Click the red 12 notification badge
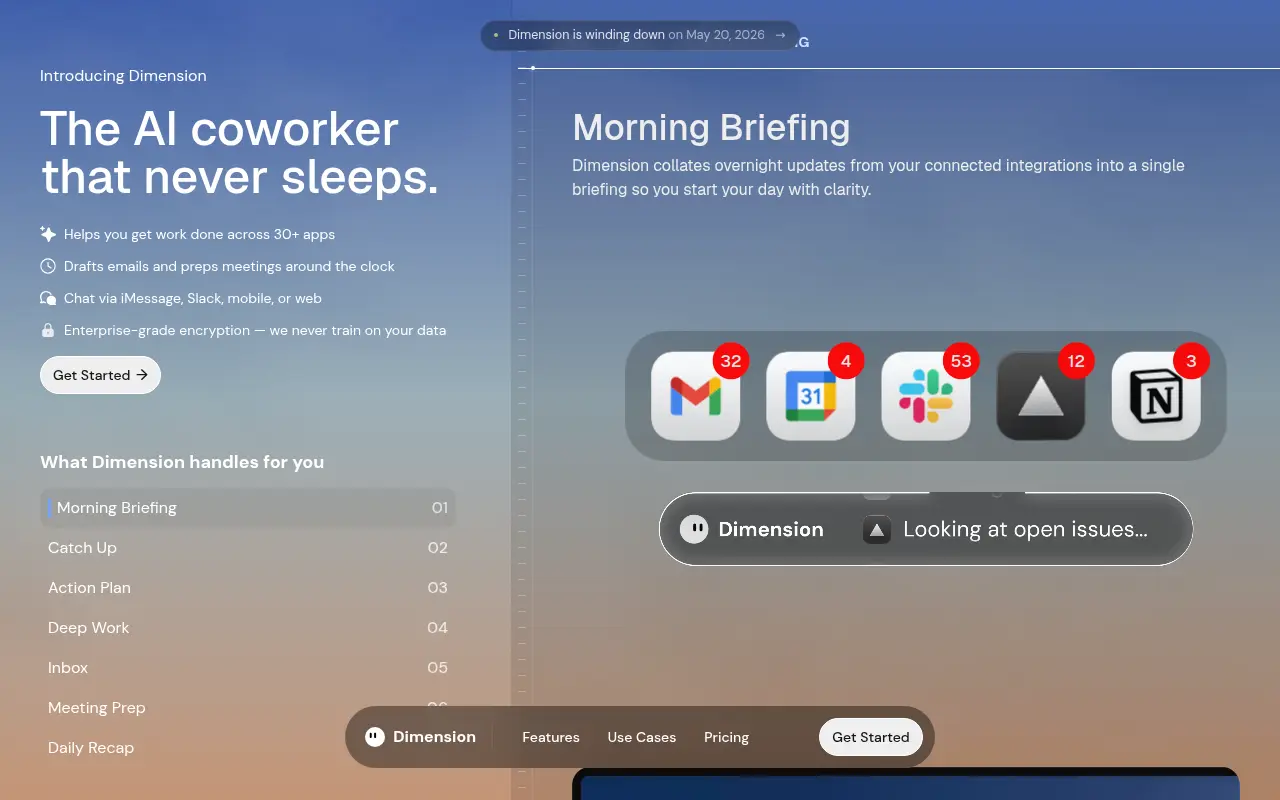 point(1076,361)
